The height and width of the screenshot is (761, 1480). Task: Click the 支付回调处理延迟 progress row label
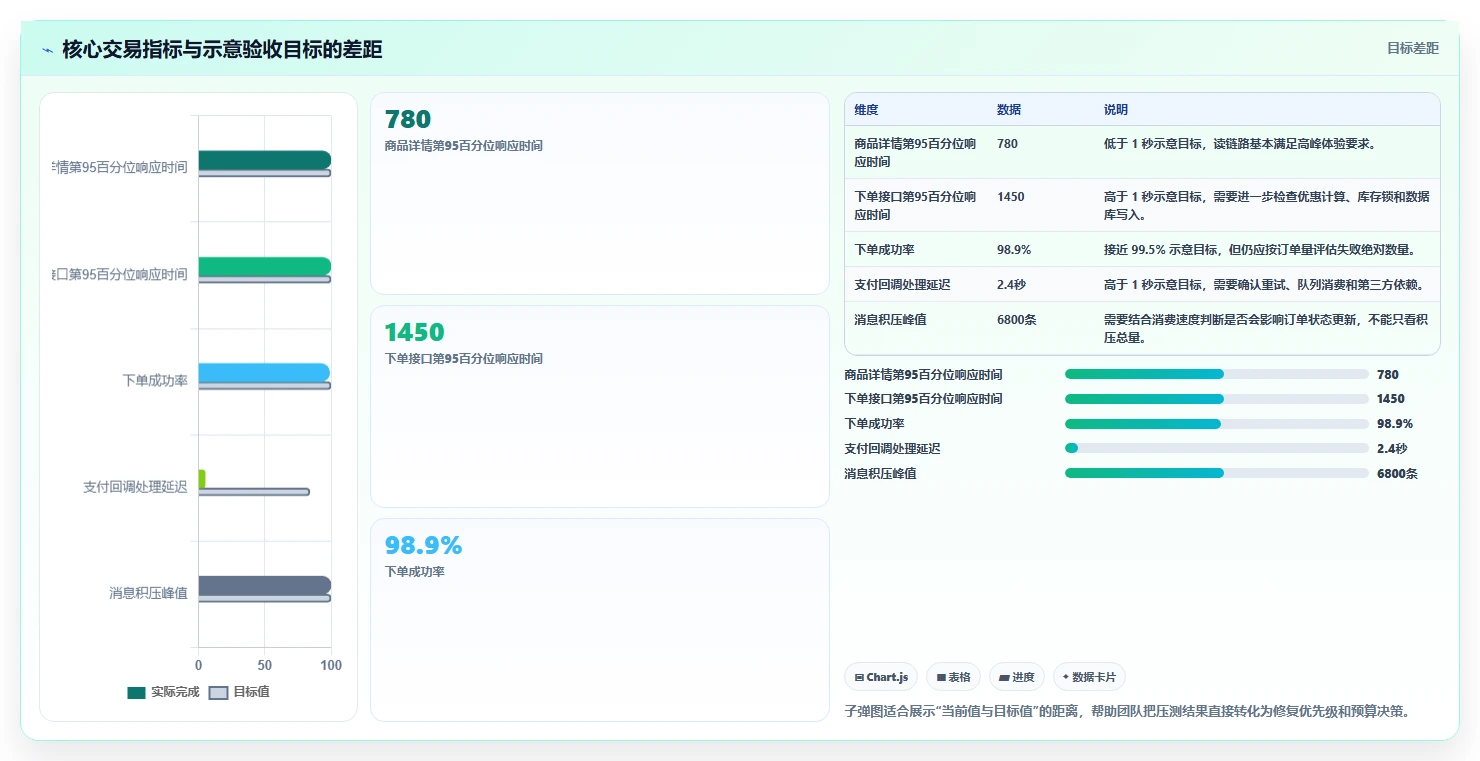(x=892, y=449)
